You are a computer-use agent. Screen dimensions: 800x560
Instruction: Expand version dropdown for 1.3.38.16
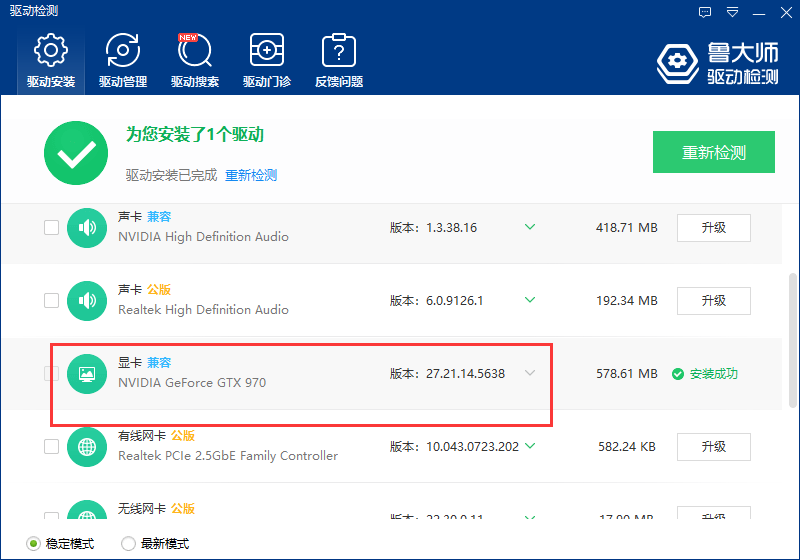coord(530,227)
